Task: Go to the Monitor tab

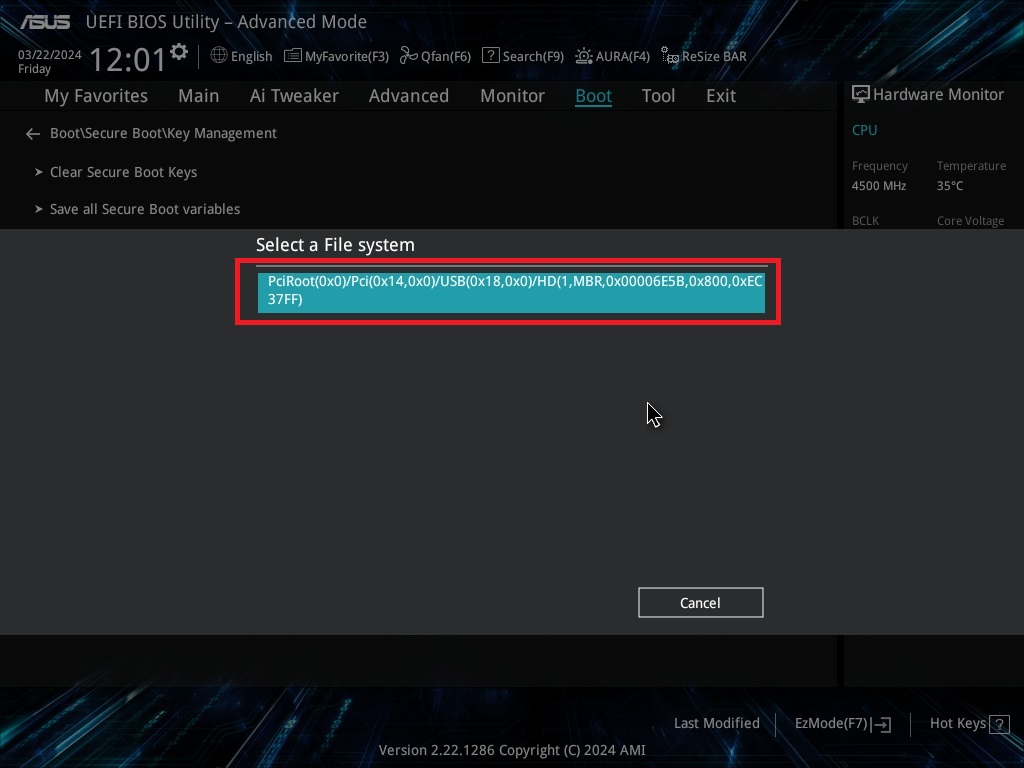Action: (x=512, y=96)
